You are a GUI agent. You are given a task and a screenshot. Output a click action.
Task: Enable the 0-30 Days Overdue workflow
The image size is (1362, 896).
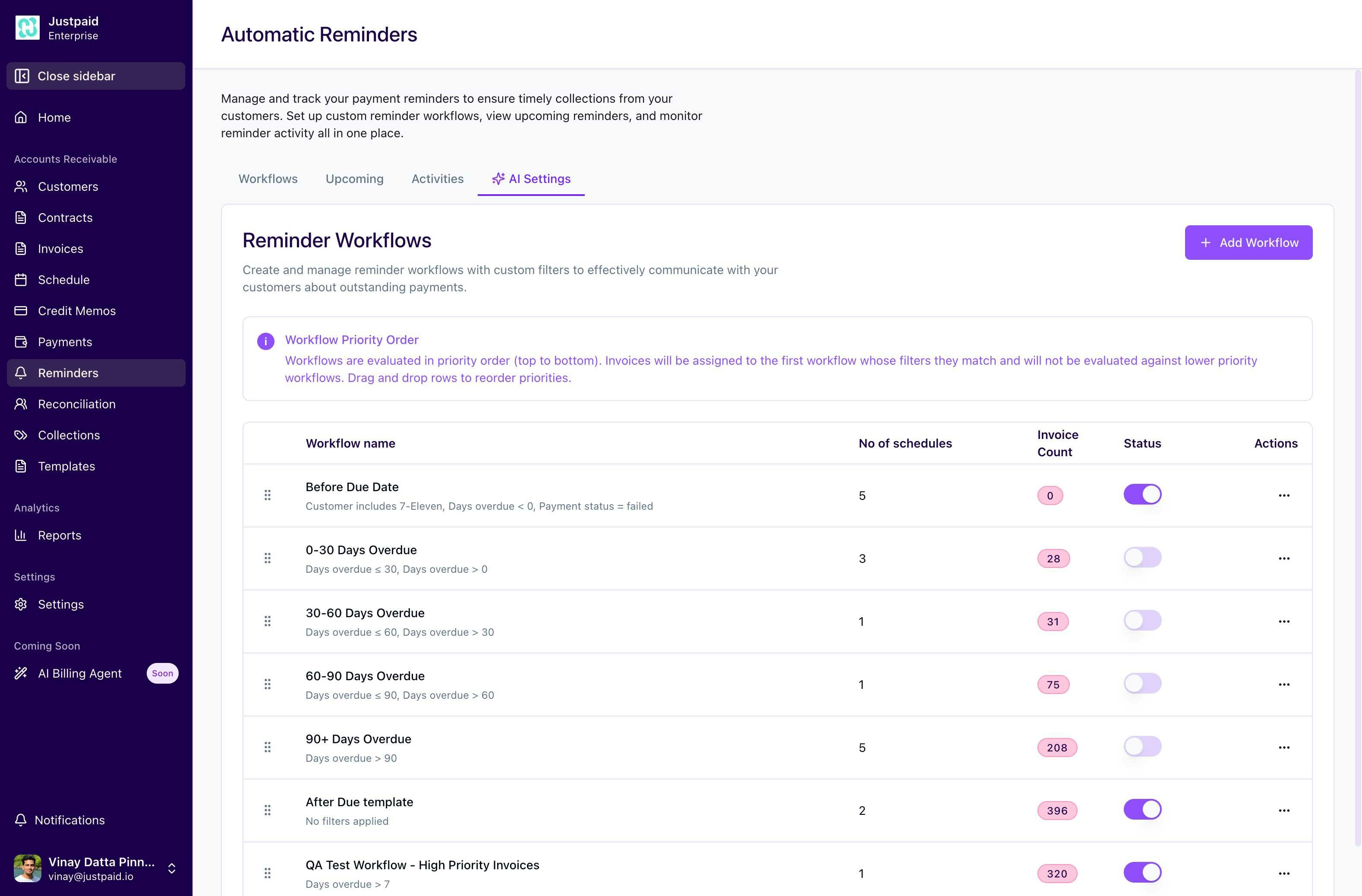(x=1142, y=557)
